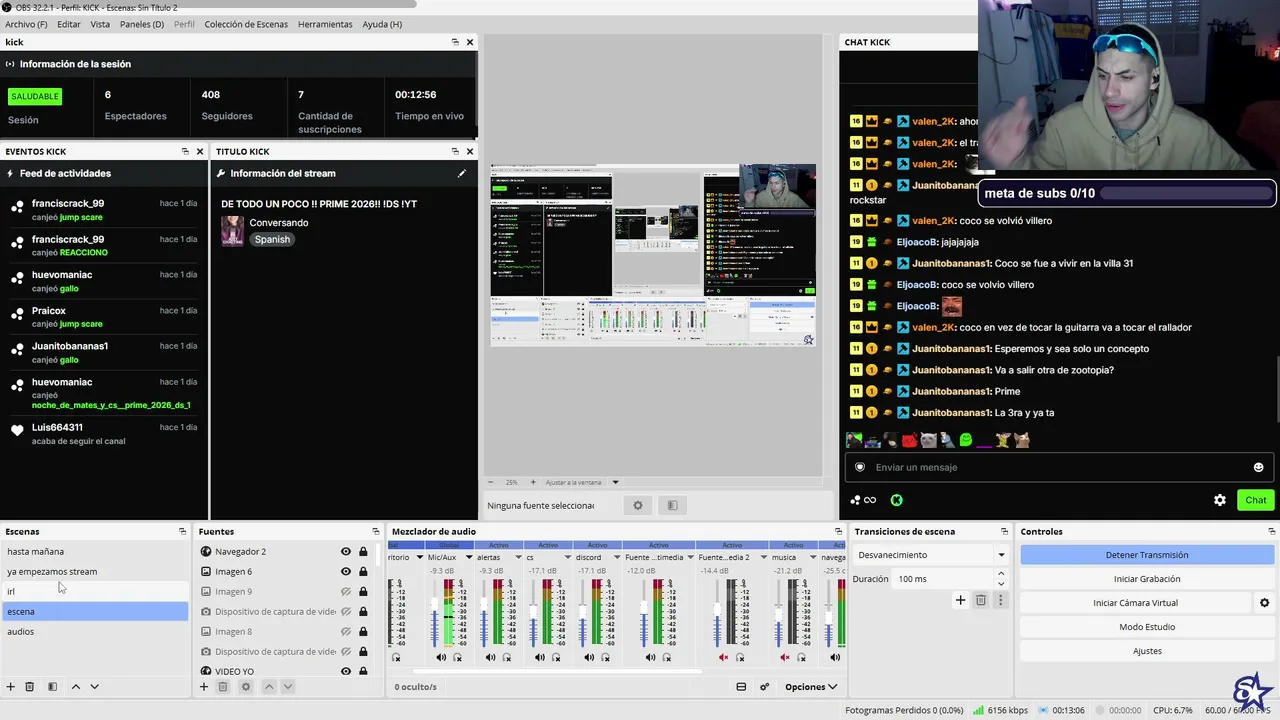
Task: Unmute the Fuente...edia 2 channel
Action: point(723,657)
